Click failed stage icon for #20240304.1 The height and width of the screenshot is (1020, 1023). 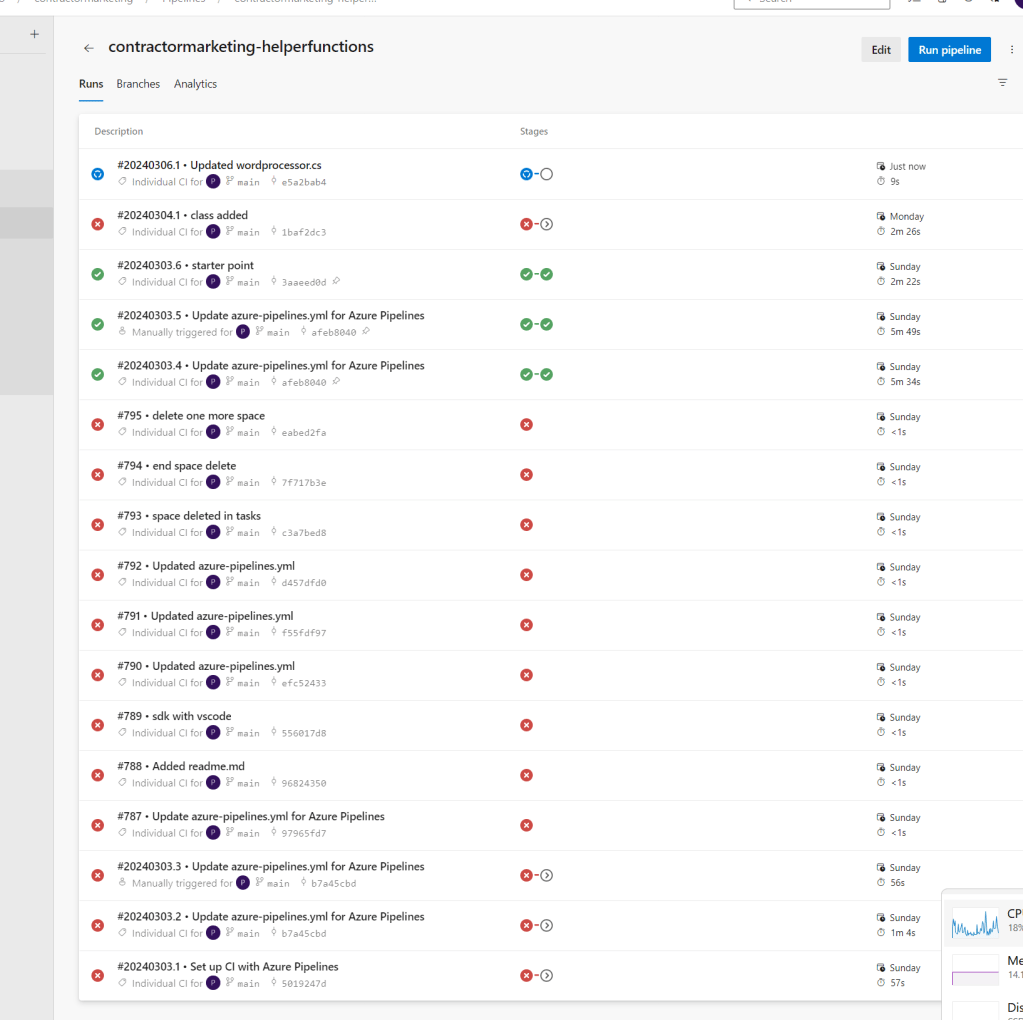point(526,224)
